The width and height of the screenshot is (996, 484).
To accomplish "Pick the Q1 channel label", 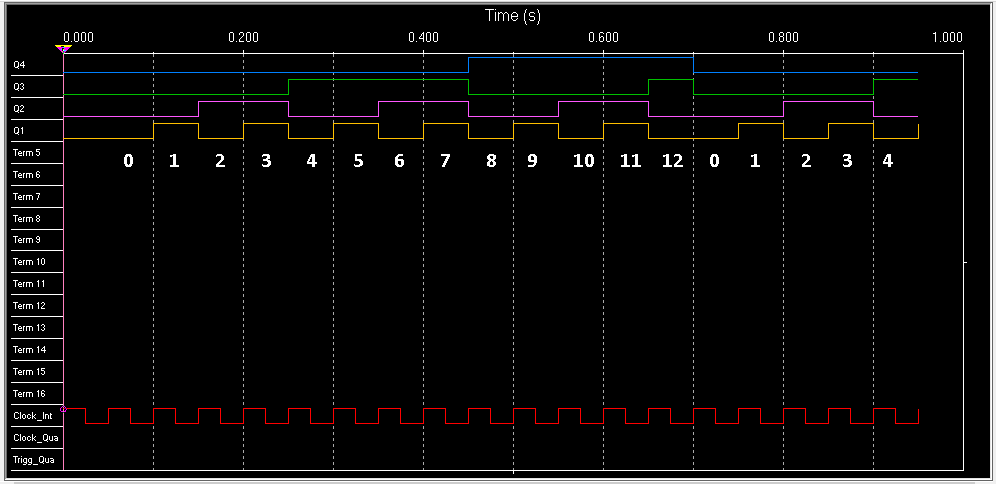I will 19,131.
